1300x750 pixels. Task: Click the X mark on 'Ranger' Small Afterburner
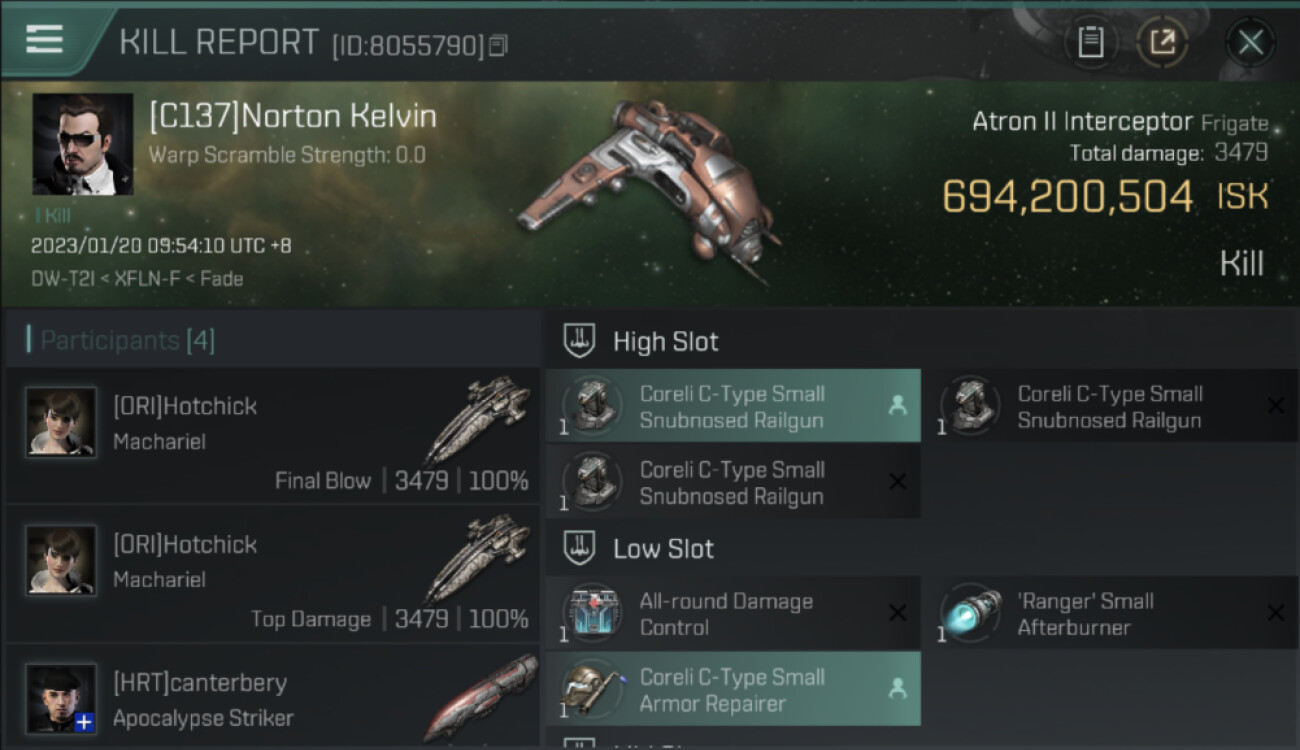pos(1275,613)
